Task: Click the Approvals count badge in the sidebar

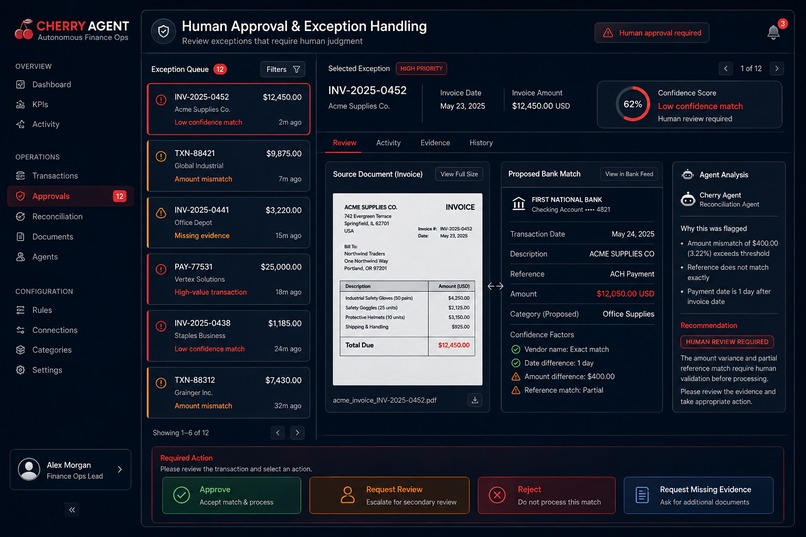Action: tap(119, 196)
